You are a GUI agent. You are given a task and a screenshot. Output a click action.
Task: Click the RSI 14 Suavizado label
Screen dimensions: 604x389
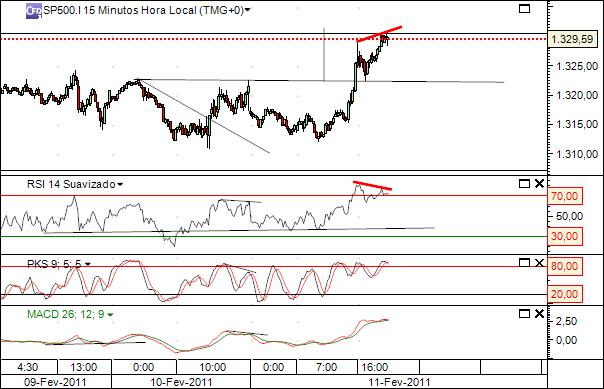tap(71, 184)
